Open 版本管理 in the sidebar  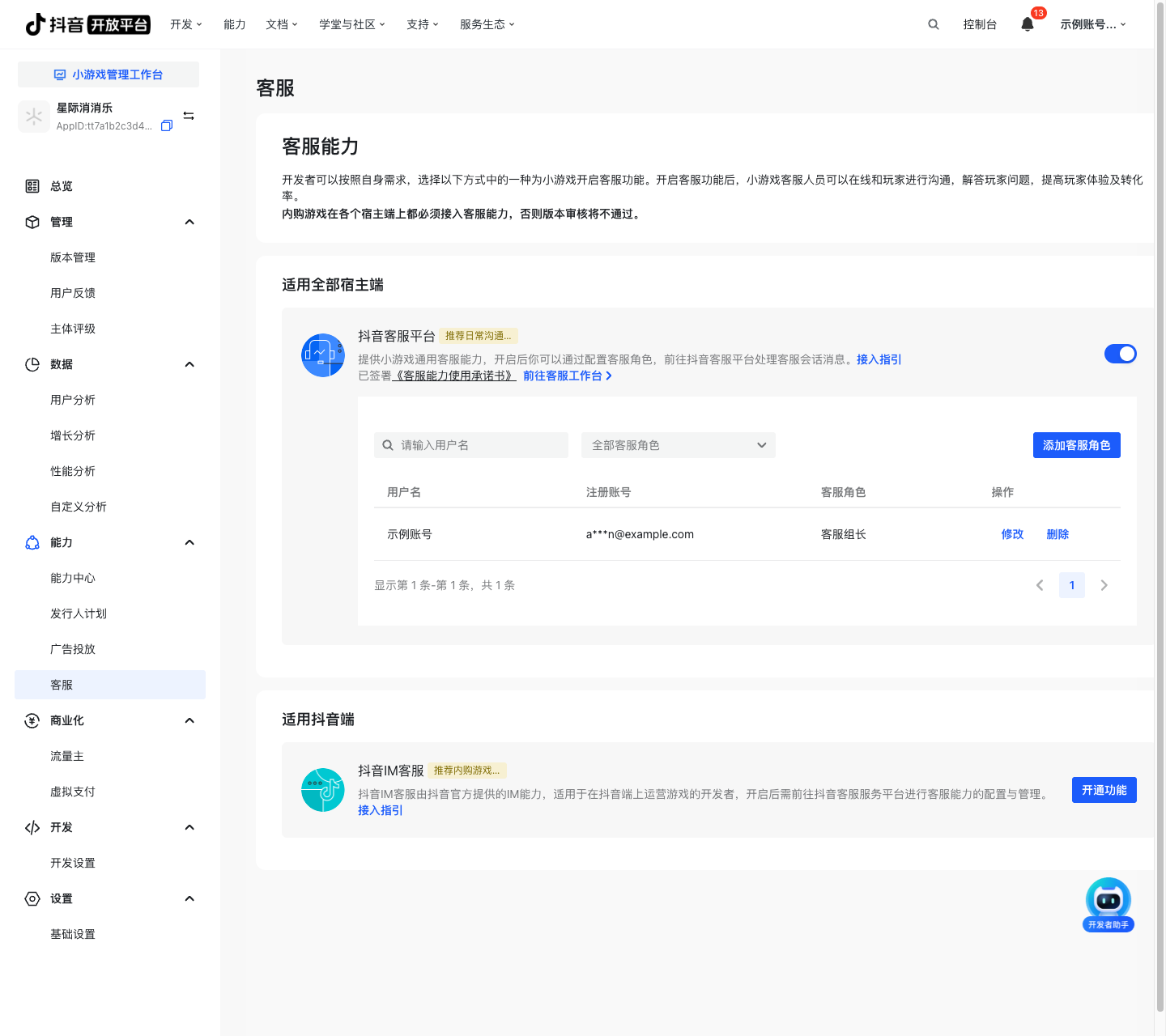pyautogui.click(x=73, y=257)
